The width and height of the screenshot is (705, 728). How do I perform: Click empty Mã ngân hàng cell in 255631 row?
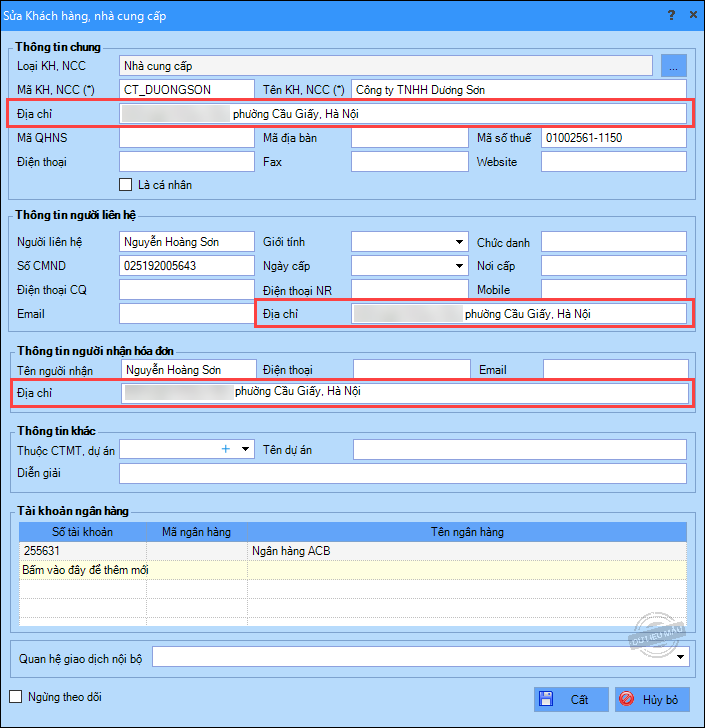197,551
